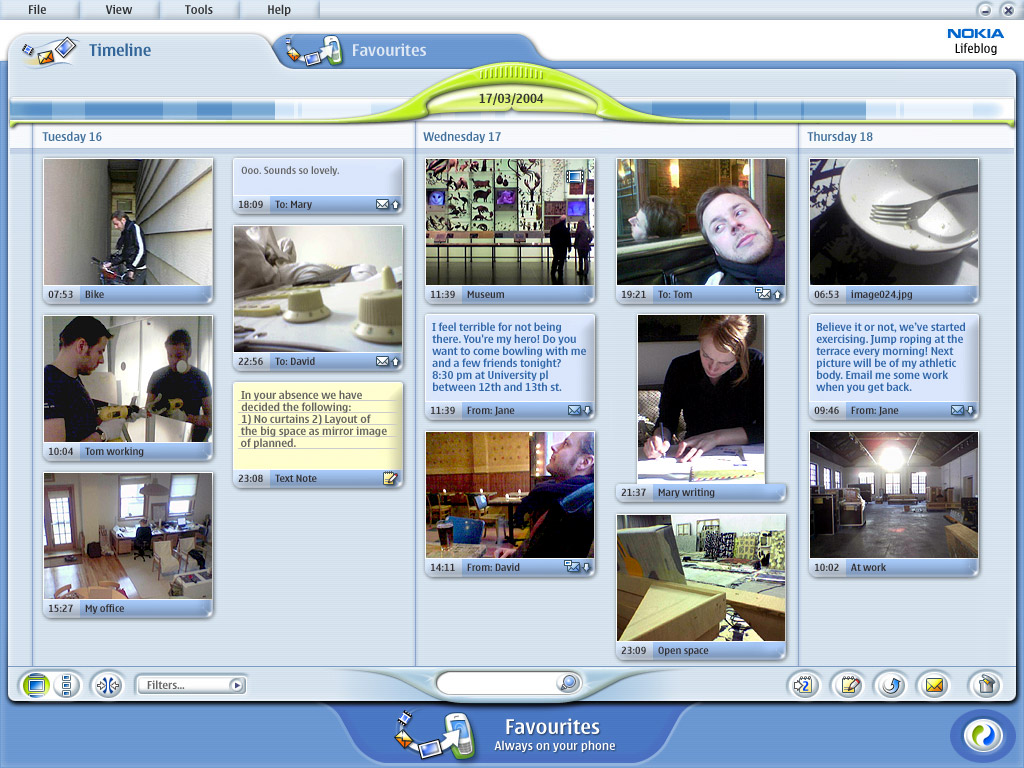The width and height of the screenshot is (1024, 768).
Task: Click the envelope send message icon
Action: tap(933, 685)
